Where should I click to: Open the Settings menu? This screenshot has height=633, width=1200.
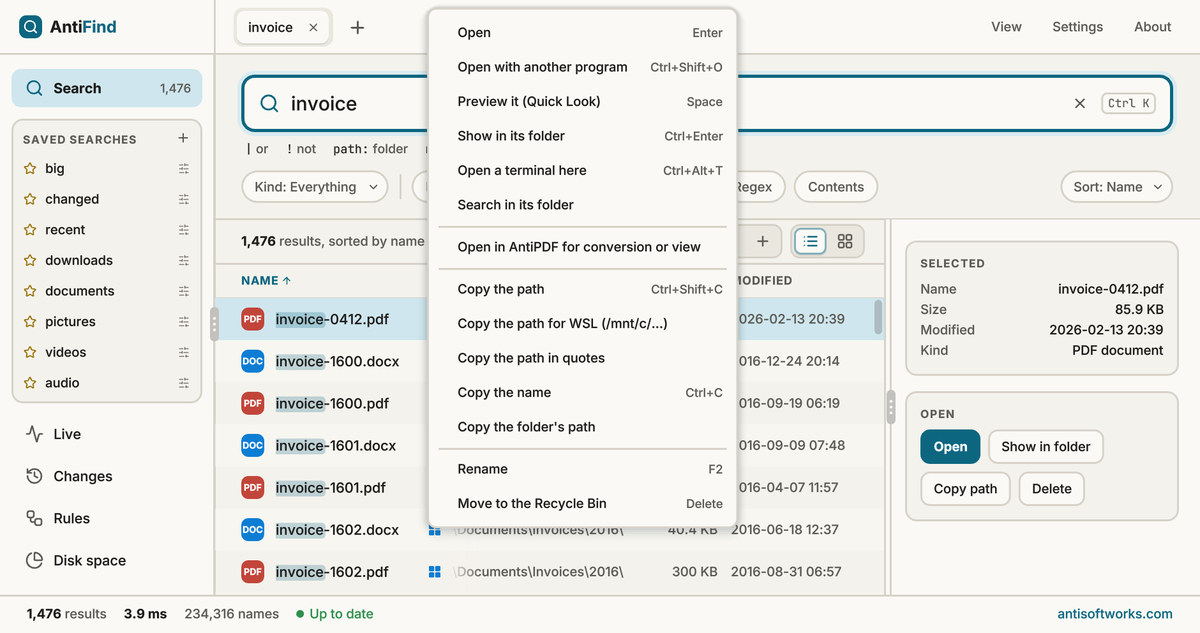[x=1078, y=27]
